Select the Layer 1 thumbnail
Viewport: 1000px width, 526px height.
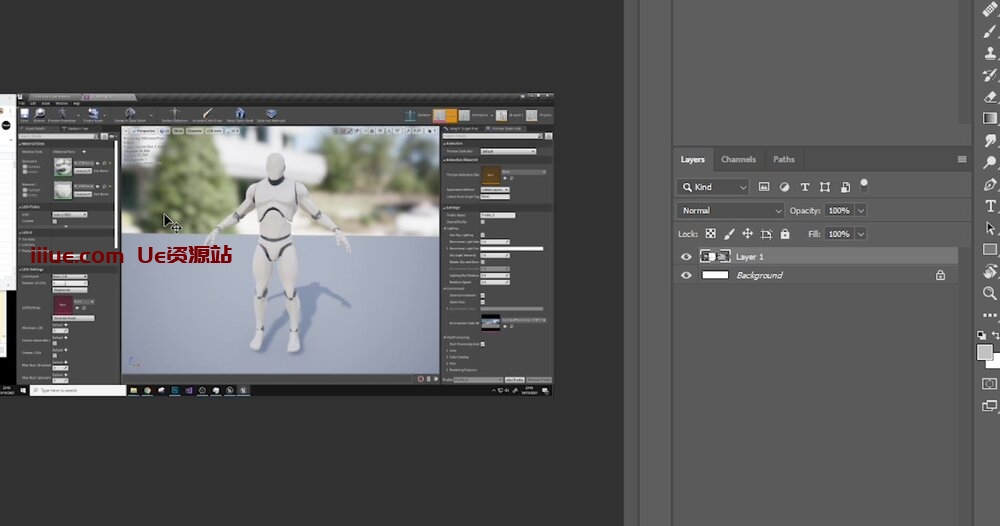tap(715, 257)
